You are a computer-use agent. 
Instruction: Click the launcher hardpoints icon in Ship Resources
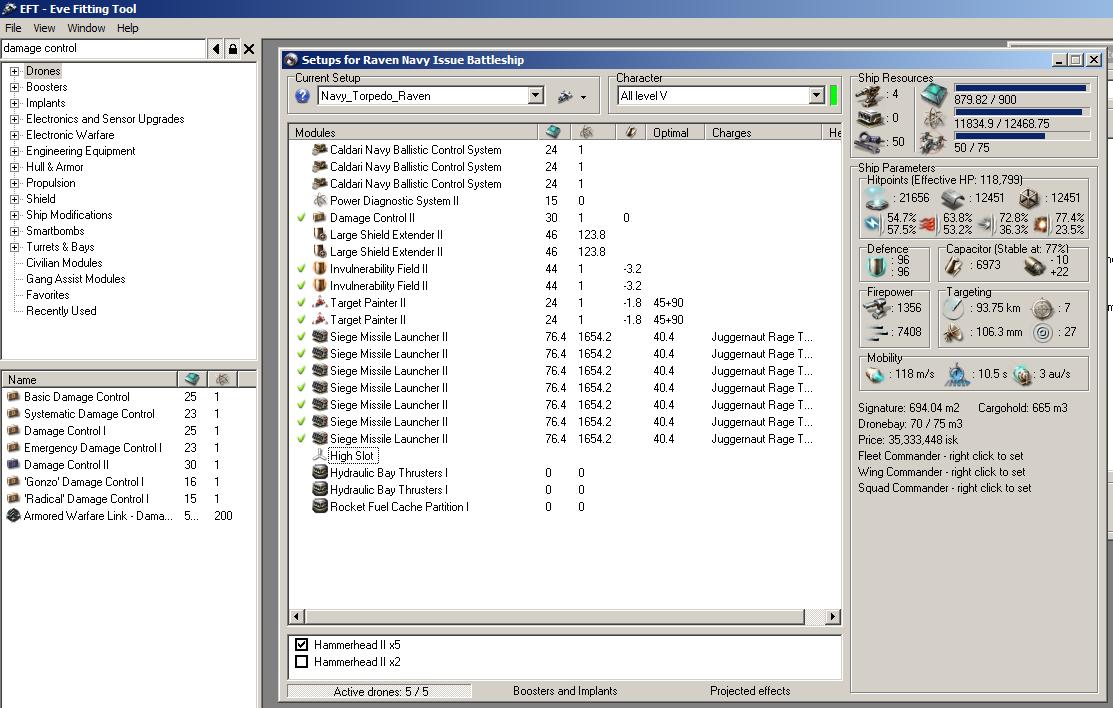[x=868, y=118]
